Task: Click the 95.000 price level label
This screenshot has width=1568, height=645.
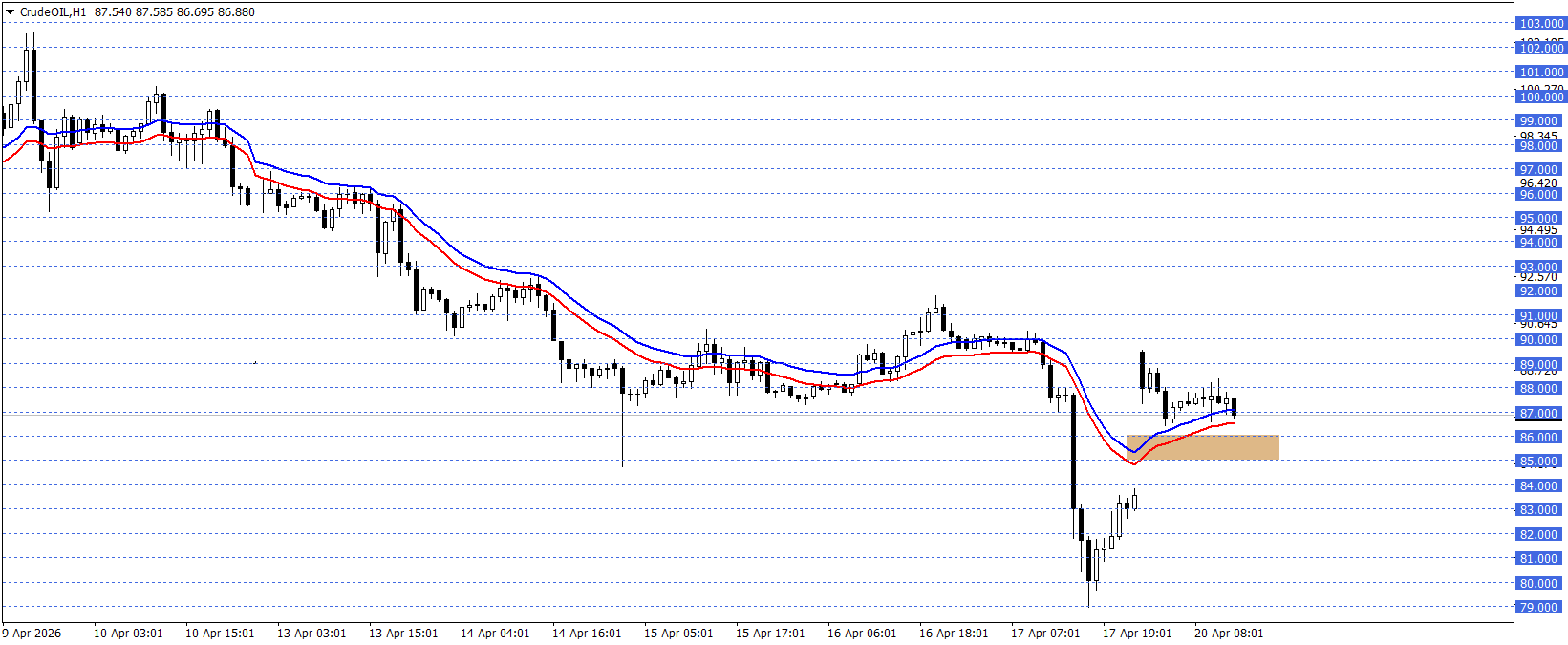Action: (1538, 218)
